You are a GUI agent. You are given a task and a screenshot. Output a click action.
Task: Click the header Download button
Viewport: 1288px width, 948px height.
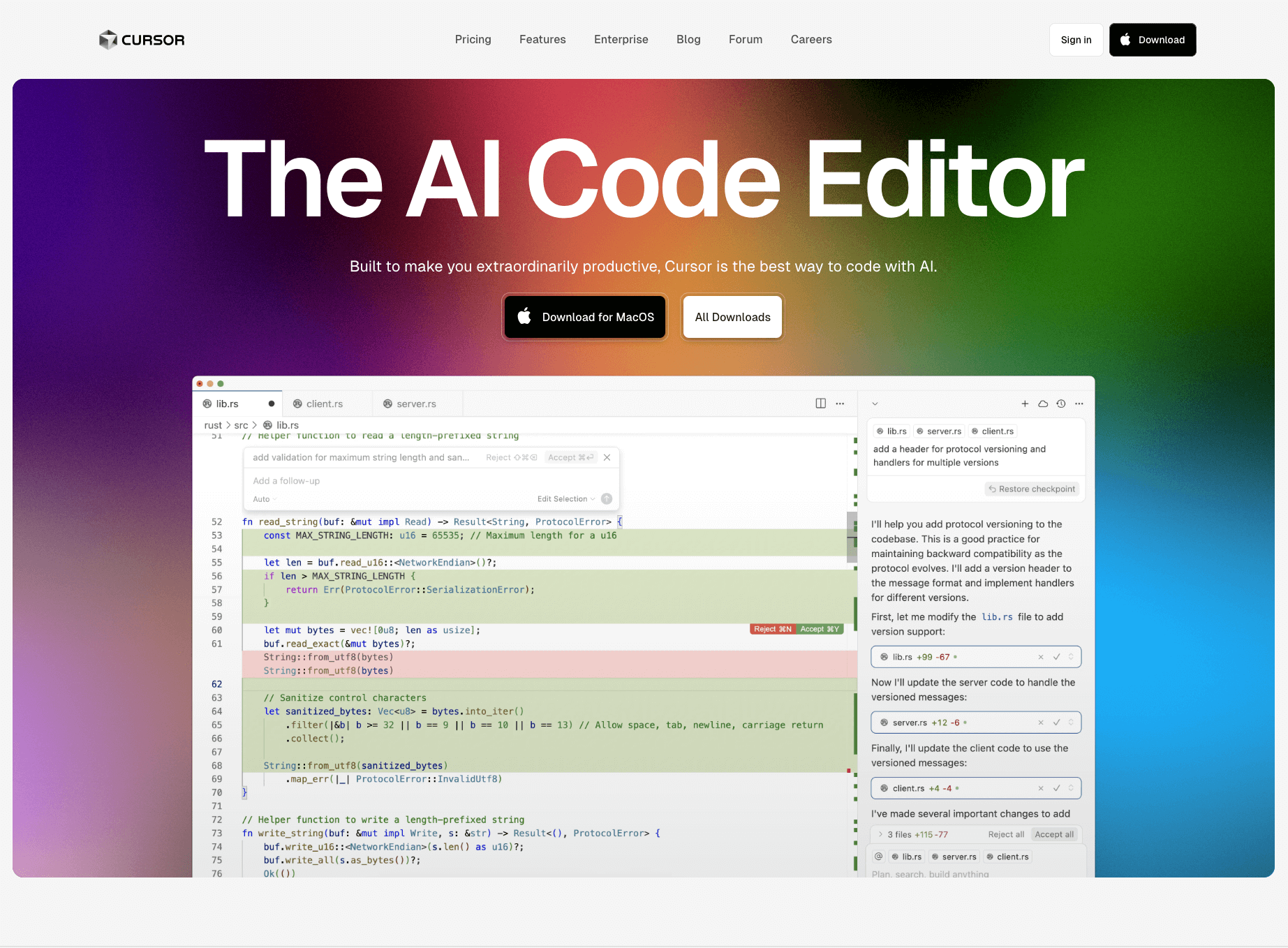[1153, 40]
